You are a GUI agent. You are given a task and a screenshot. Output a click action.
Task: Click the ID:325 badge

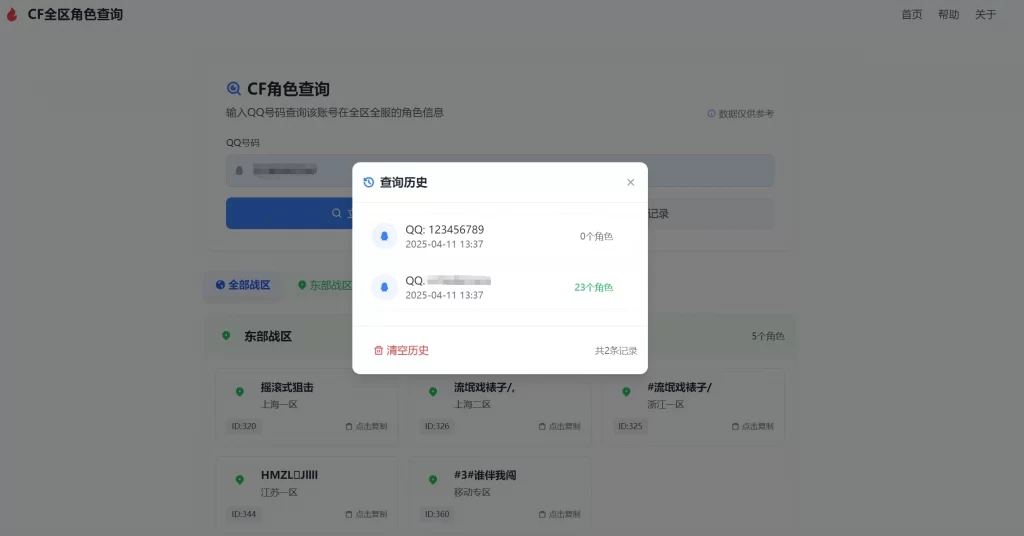click(630, 426)
